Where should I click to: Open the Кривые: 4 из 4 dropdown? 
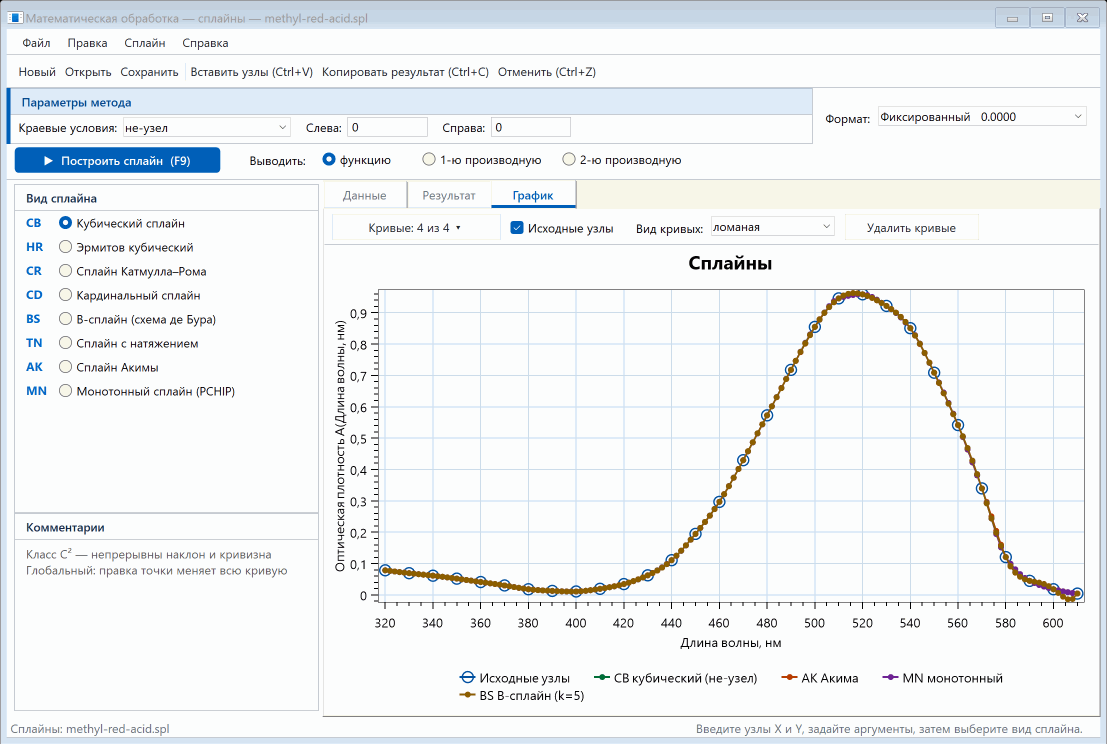[416, 228]
